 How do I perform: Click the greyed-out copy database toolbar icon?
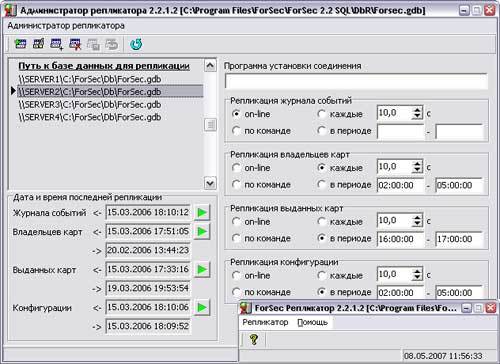[x=93, y=44]
